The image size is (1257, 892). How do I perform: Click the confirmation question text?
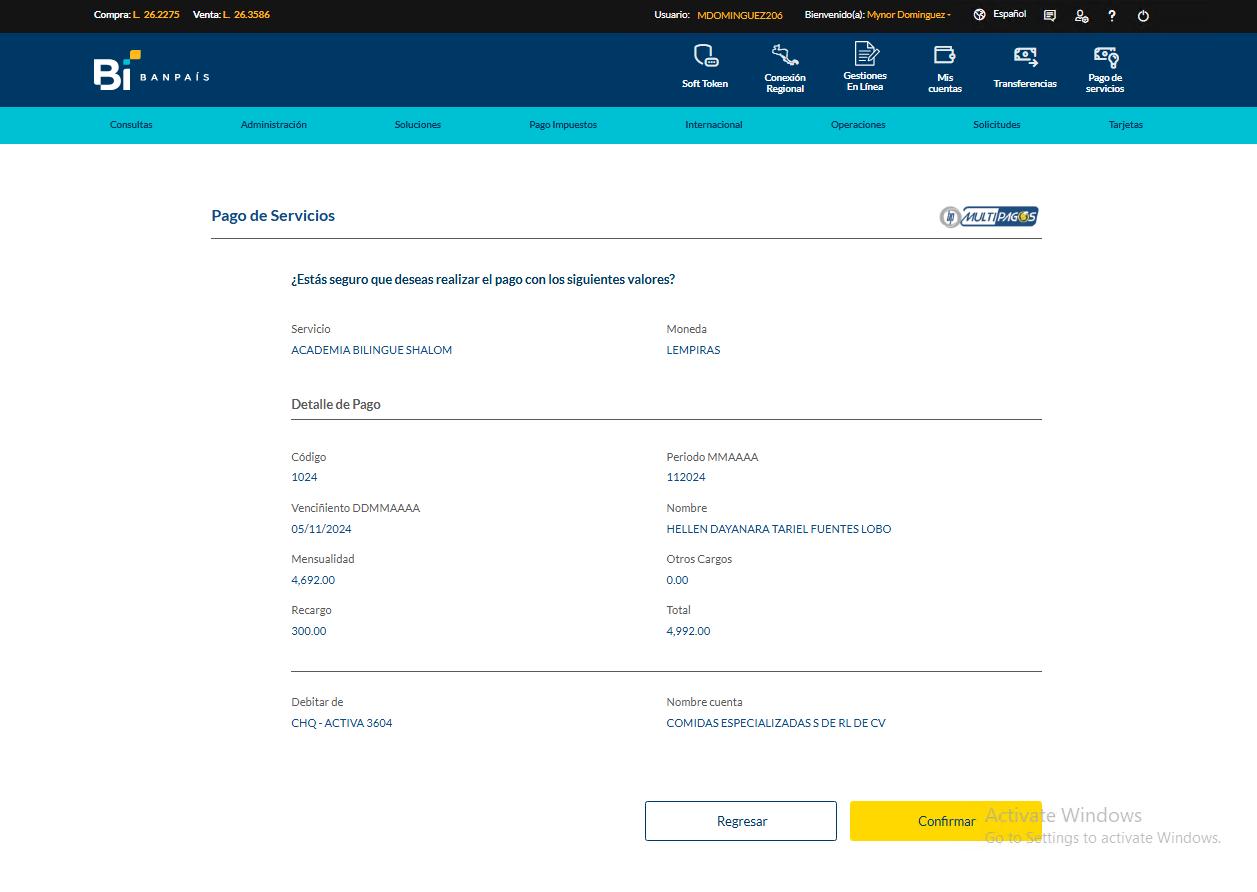(483, 280)
